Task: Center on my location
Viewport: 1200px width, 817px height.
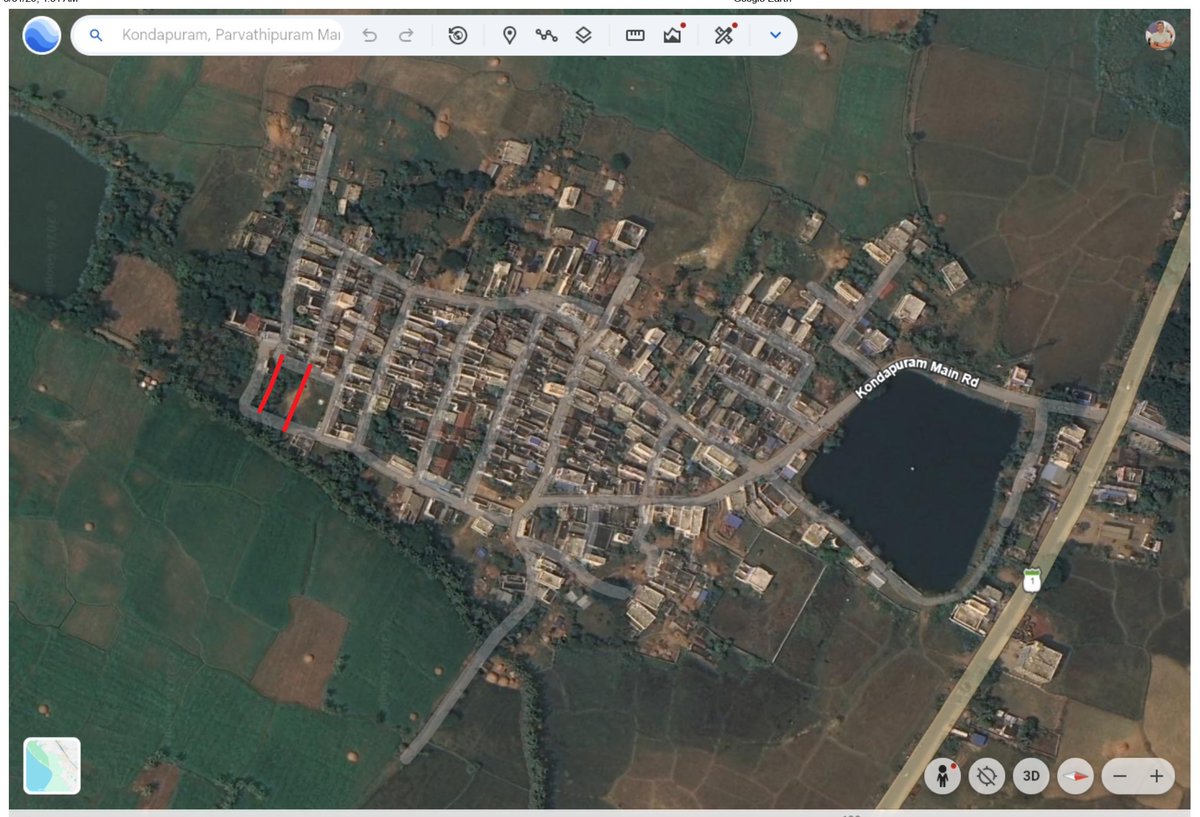Action: tap(987, 776)
